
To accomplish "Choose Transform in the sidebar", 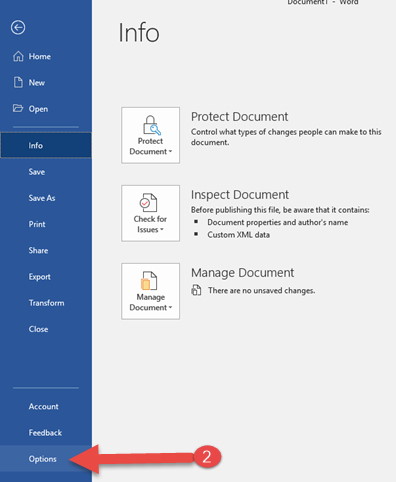I will 46,303.
